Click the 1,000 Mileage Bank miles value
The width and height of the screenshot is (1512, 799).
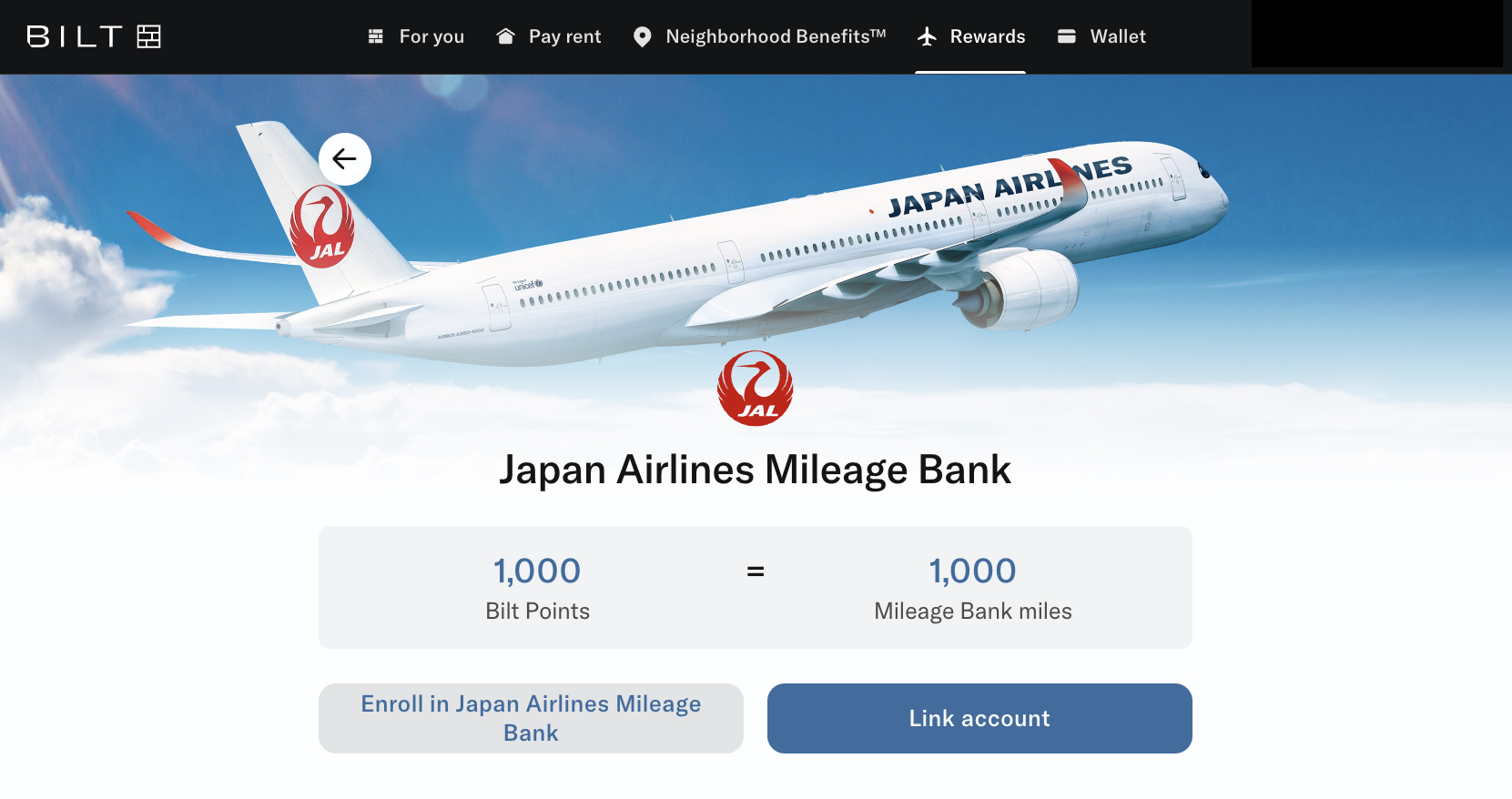[972, 571]
